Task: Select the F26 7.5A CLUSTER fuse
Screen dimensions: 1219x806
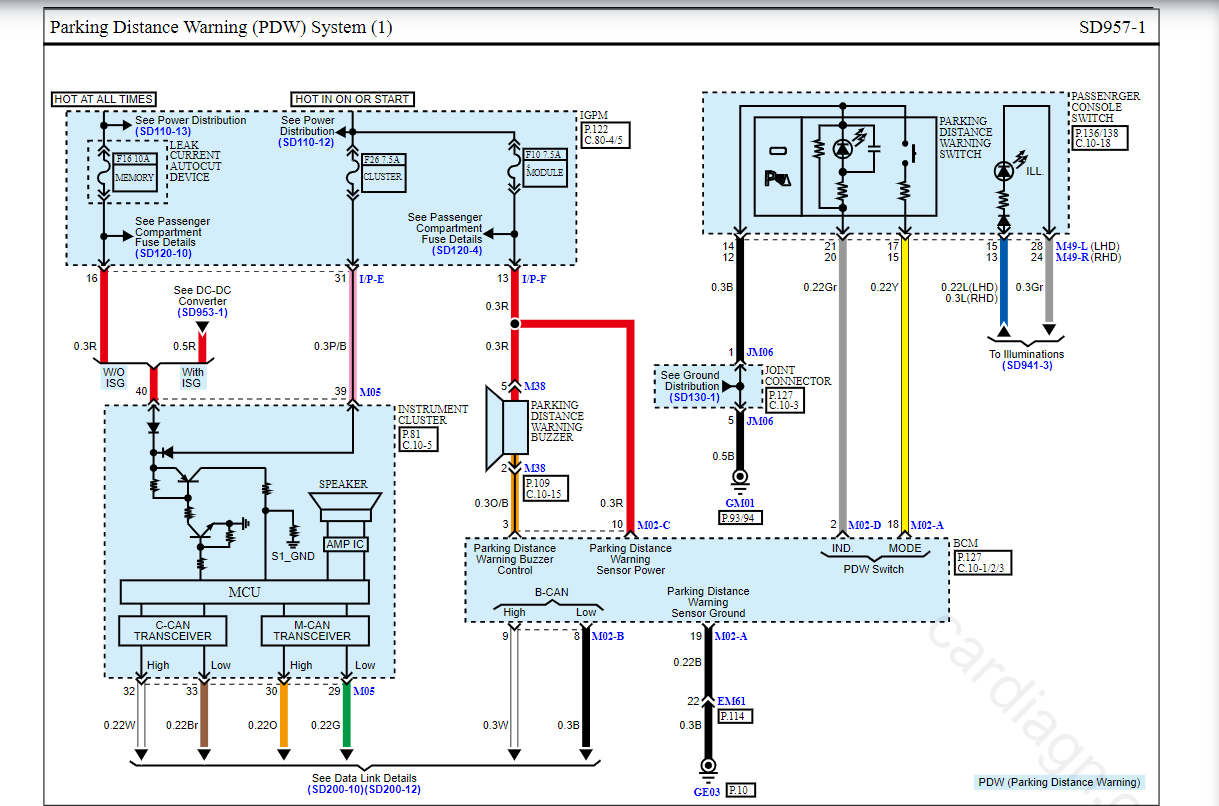Action: pos(380,169)
